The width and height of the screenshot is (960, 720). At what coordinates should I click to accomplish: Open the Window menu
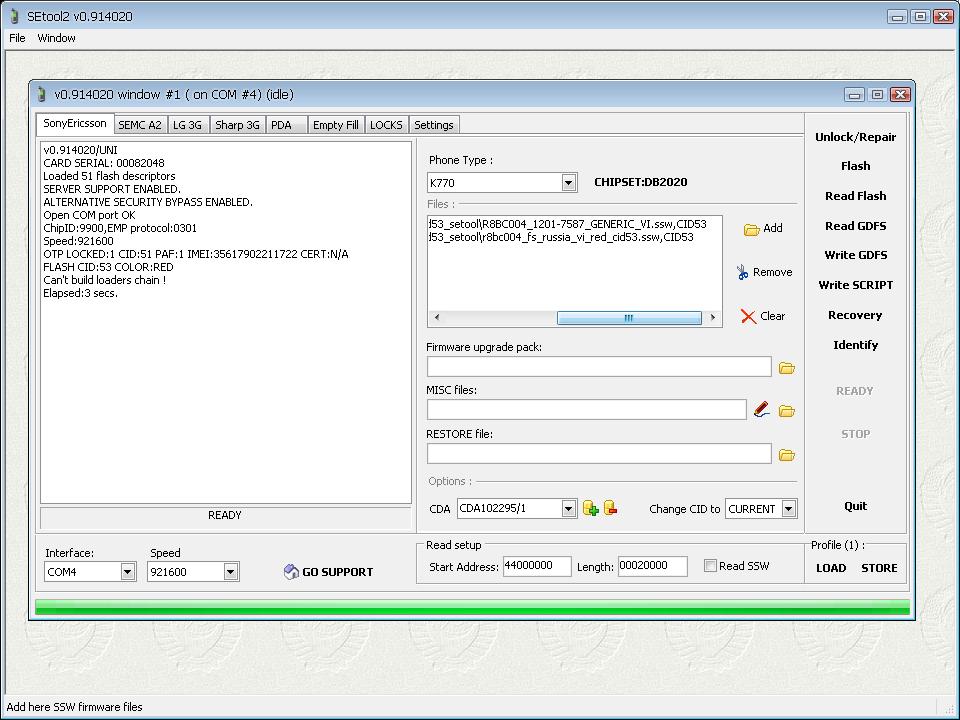[x=56, y=38]
